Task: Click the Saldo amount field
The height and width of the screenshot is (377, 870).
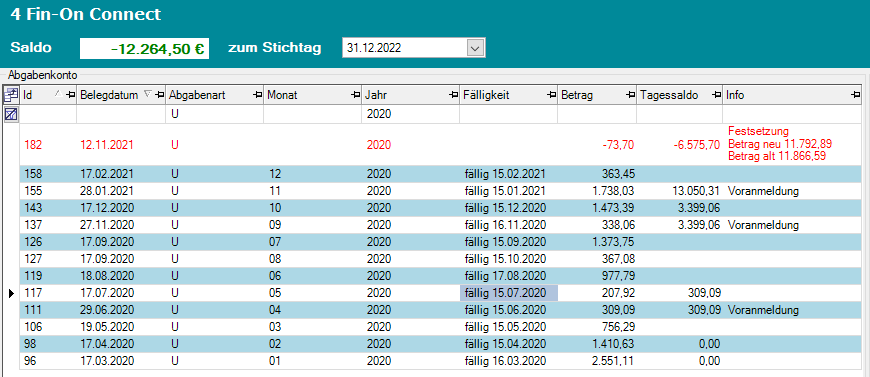Action: 144,48
